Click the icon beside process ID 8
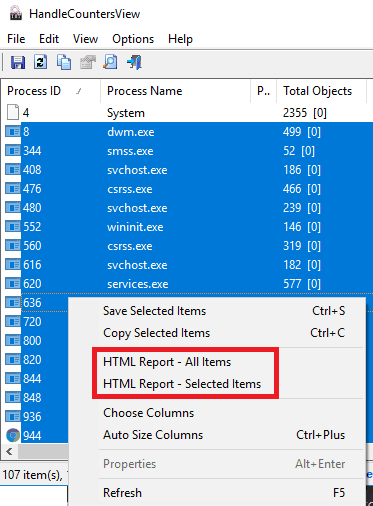The width and height of the screenshot is (373, 506). (x=13, y=132)
